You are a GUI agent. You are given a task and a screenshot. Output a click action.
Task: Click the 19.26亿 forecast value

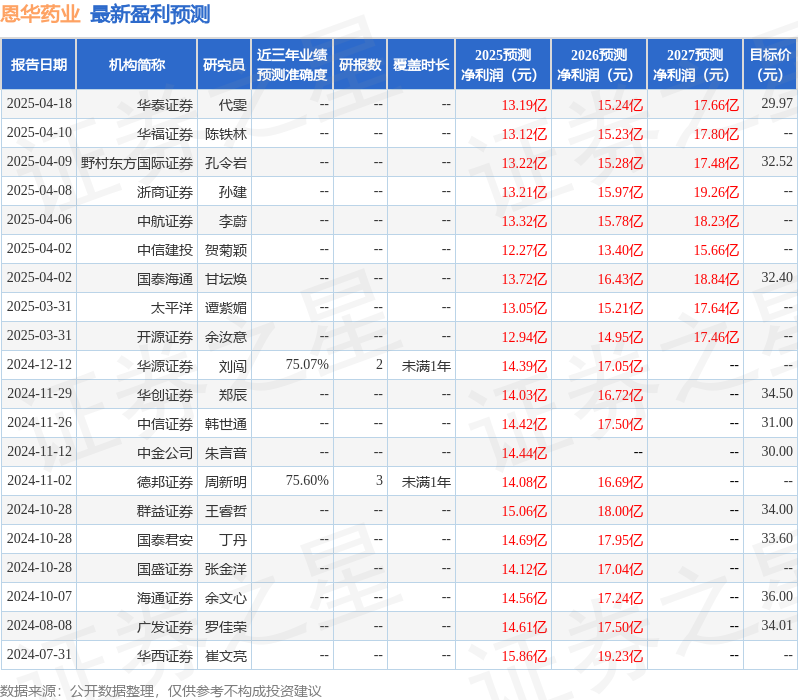pos(716,192)
